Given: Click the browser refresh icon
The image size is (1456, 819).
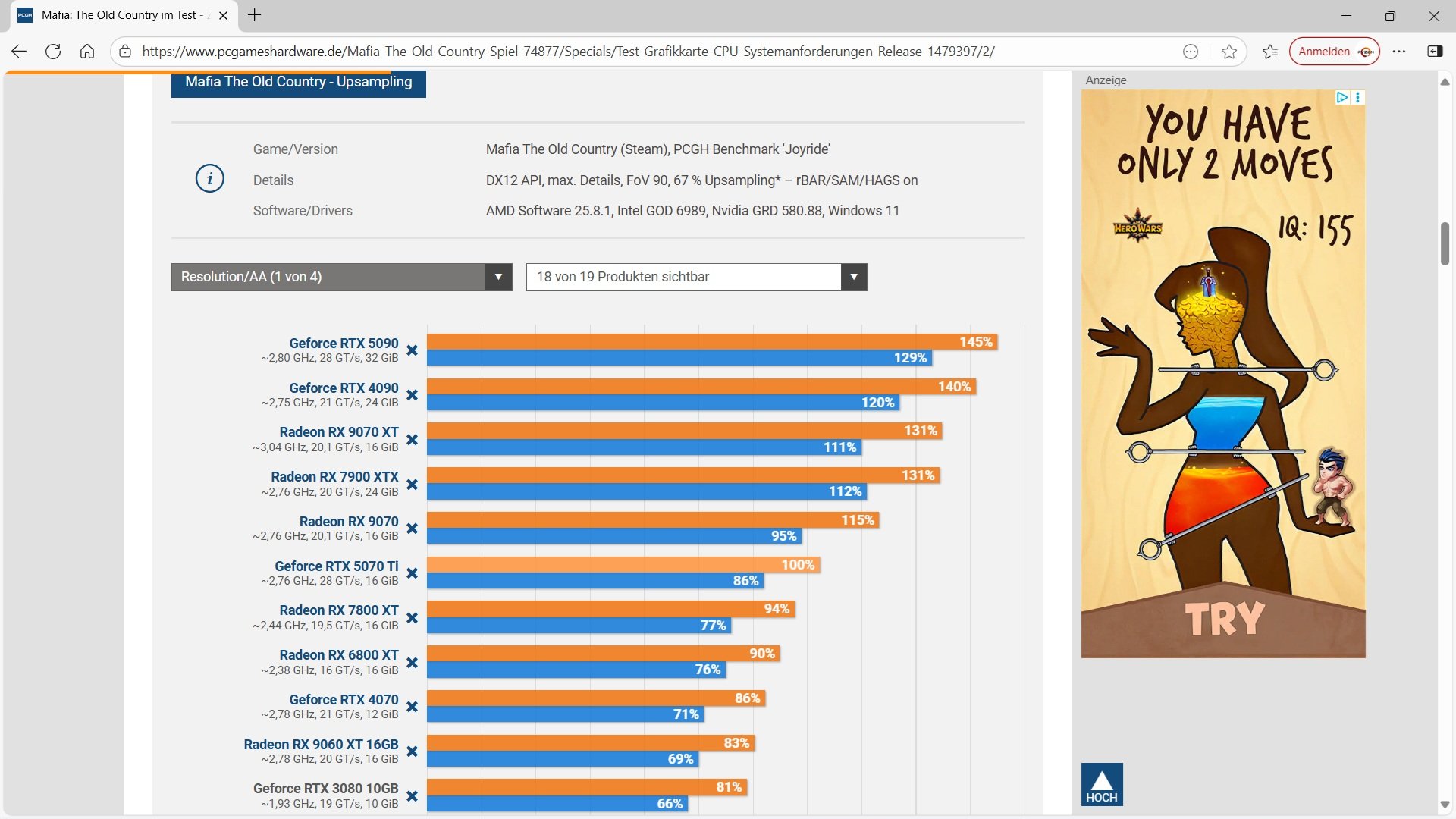Looking at the screenshot, I should 53,52.
